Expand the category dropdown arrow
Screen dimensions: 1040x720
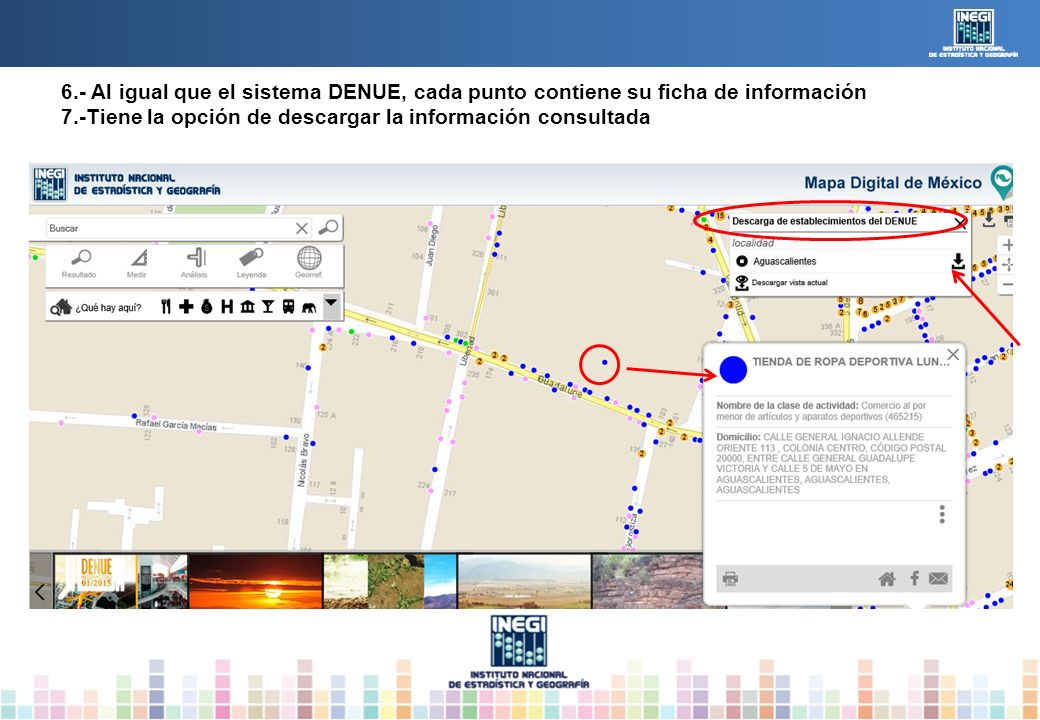(x=331, y=304)
